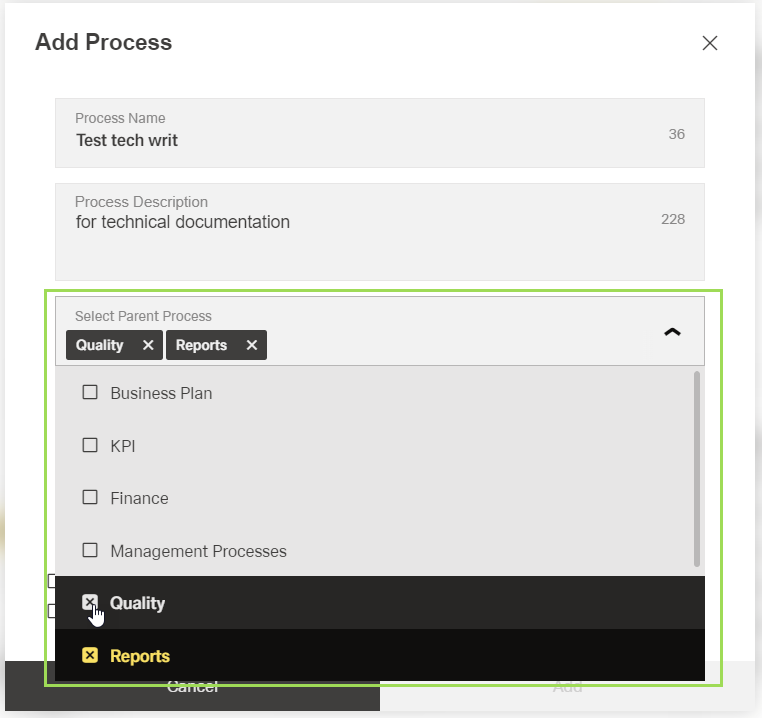Screen dimensions: 762x718
Task: Select the Management Processes option label
Action: pyautogui.click(x=198, y=551)
